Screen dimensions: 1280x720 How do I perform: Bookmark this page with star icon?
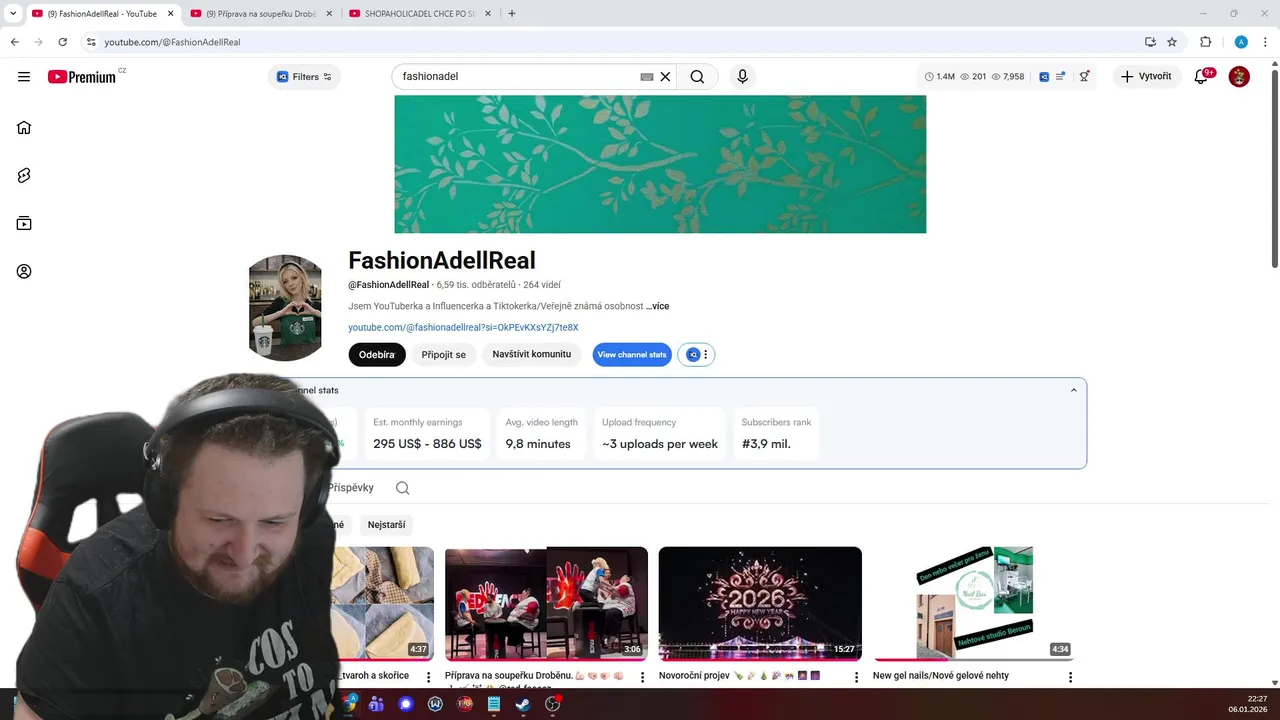[1172, 42]
